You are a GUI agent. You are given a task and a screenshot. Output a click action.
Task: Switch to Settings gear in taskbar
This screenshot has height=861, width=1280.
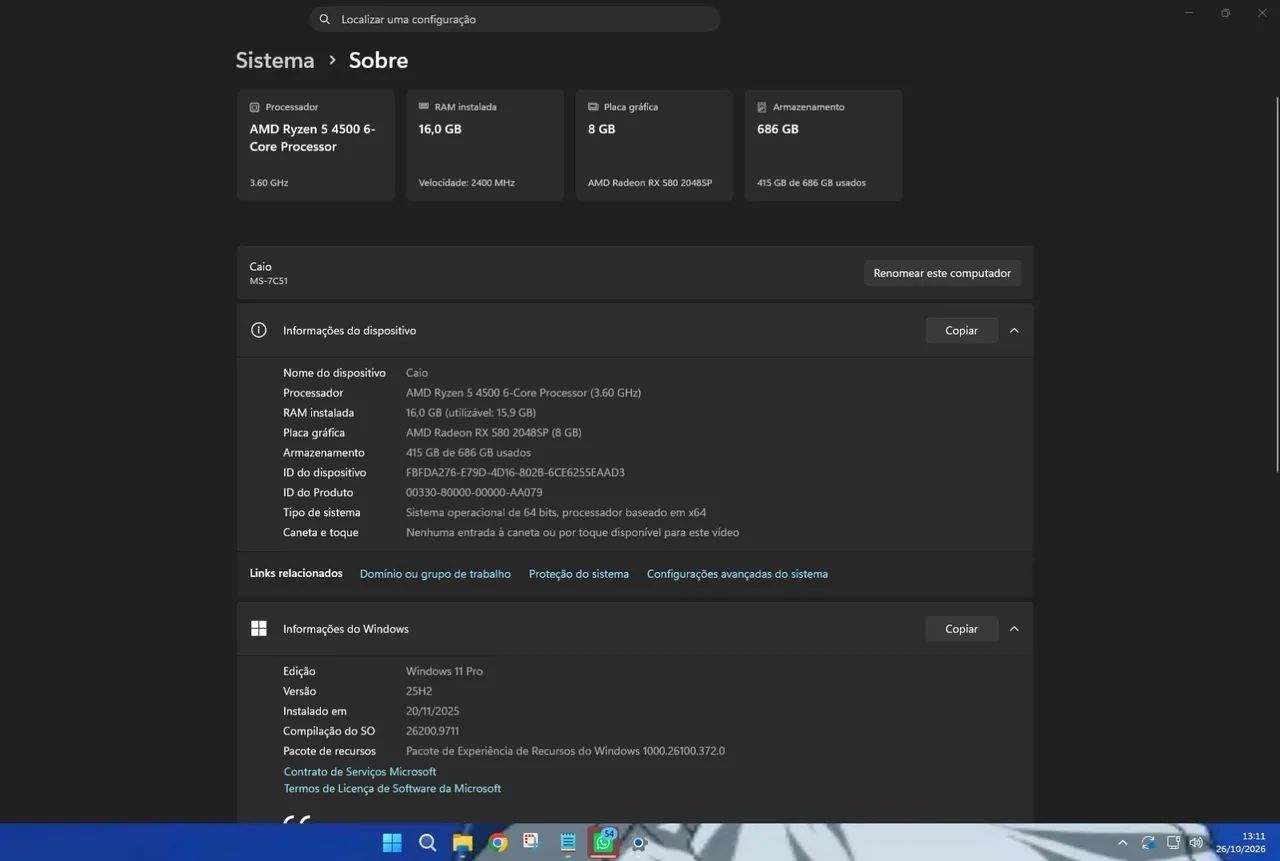click(x=639, y=843)
